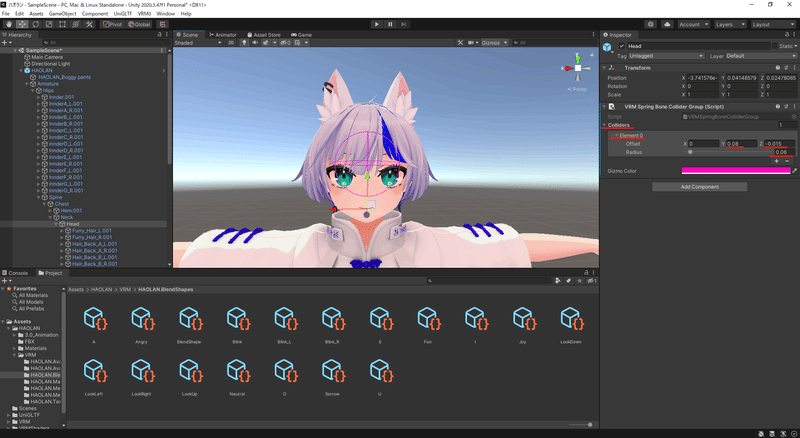
Task: Select the Angry blendshape asset
Action: (x=142, y=324)
